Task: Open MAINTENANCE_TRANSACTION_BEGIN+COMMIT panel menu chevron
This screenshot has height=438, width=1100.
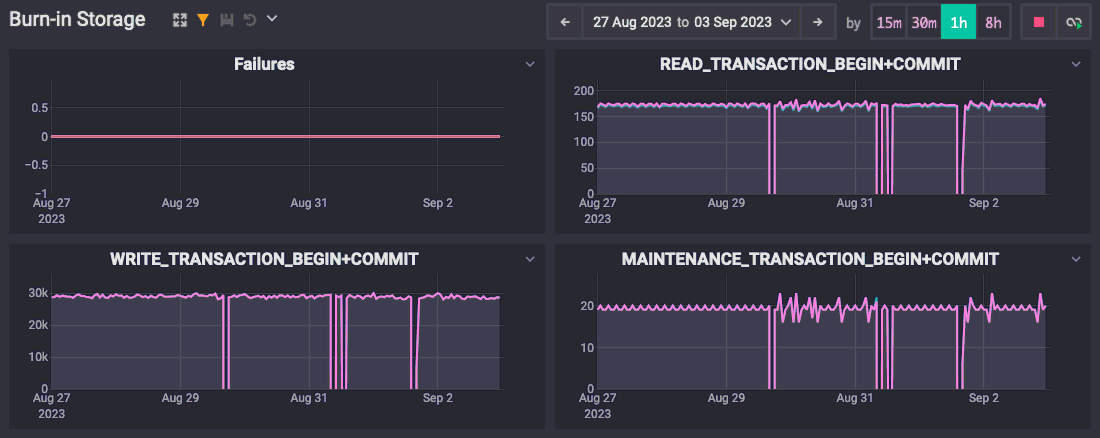Action: (1076, 260)
